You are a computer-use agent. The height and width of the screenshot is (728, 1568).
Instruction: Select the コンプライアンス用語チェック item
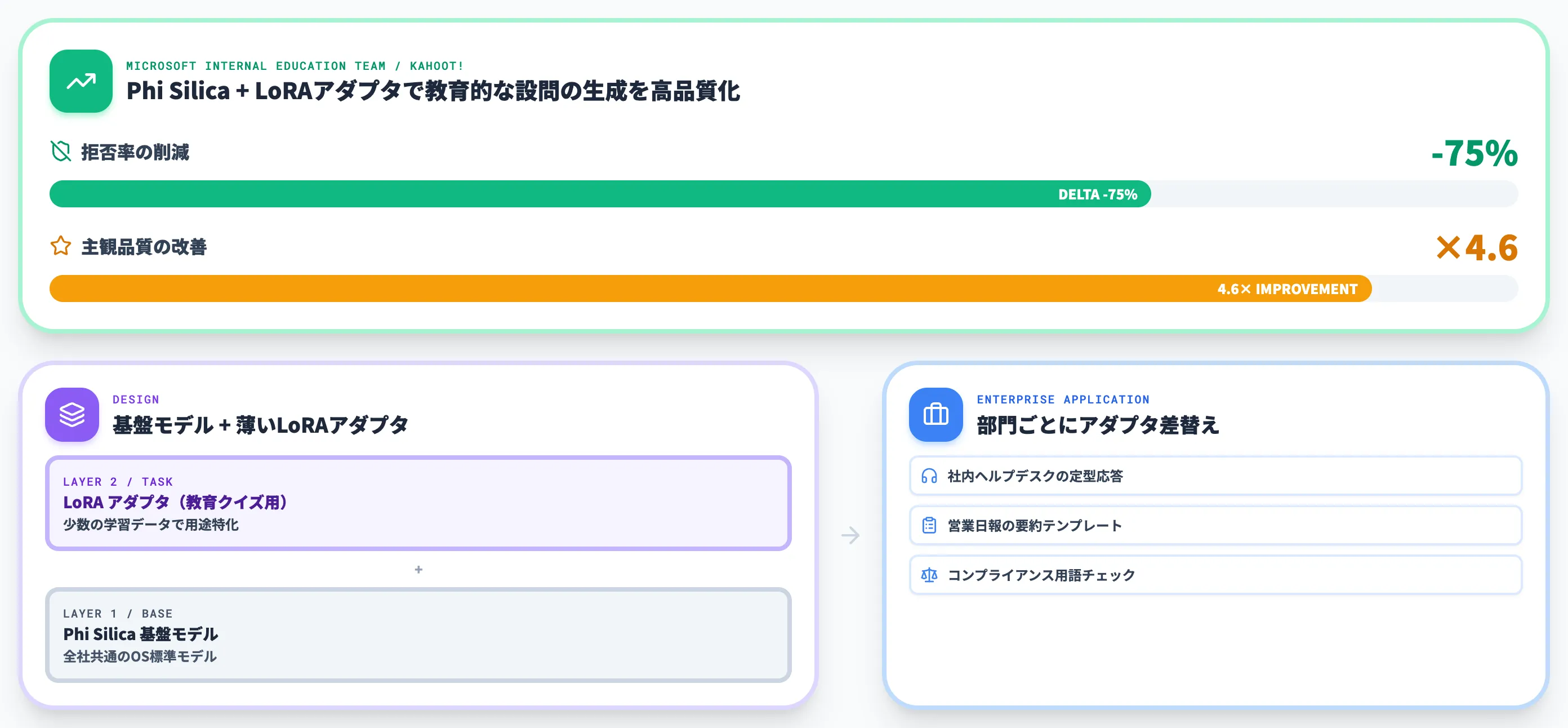tap(1215, 575)
